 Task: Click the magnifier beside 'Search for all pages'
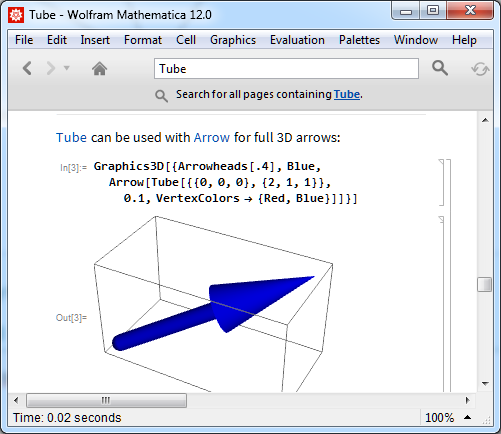tap(161, 96)
